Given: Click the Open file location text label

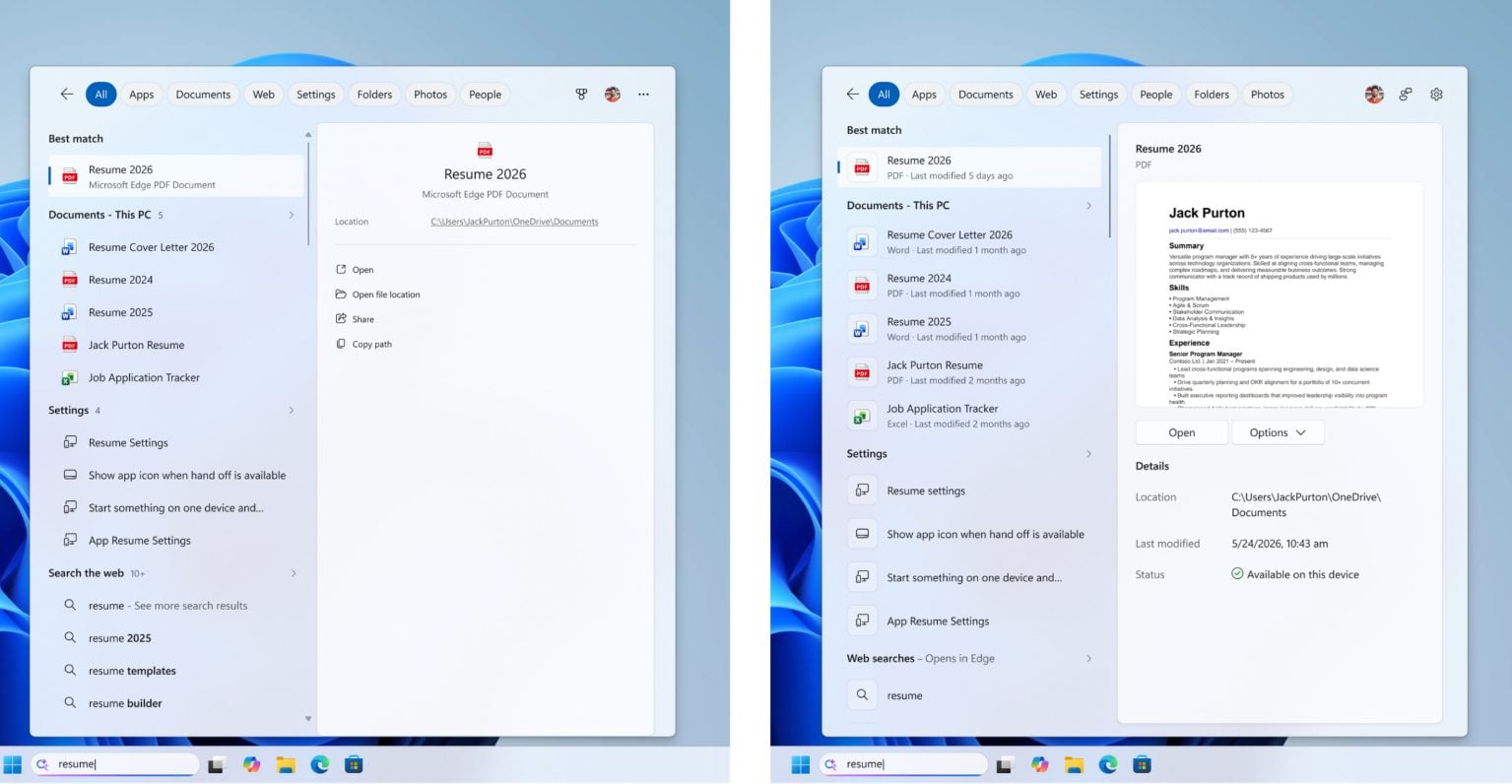Looking at the screenshot, I should (386, 294).
